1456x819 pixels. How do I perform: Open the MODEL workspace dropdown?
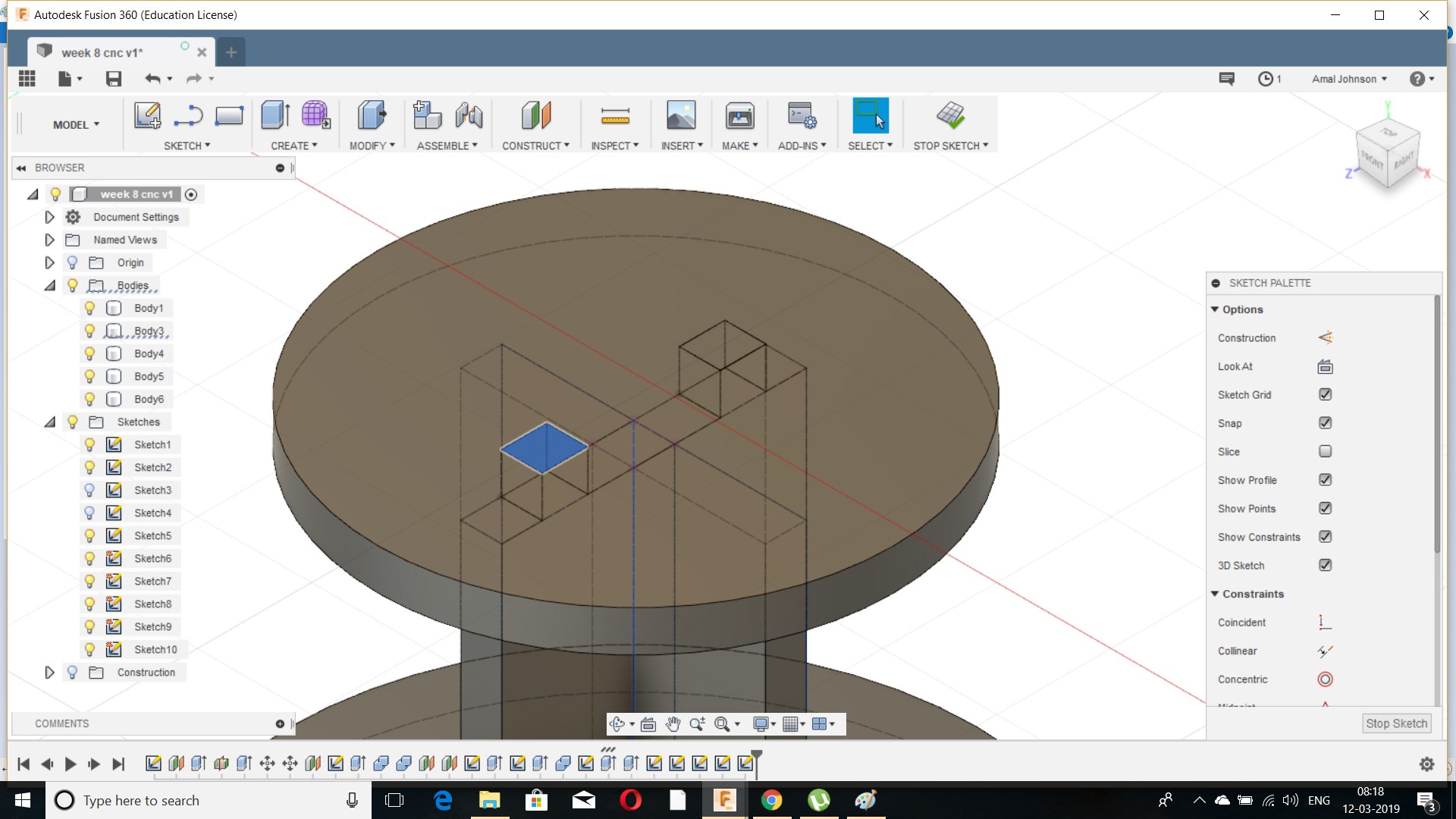(x=76, y=124)
